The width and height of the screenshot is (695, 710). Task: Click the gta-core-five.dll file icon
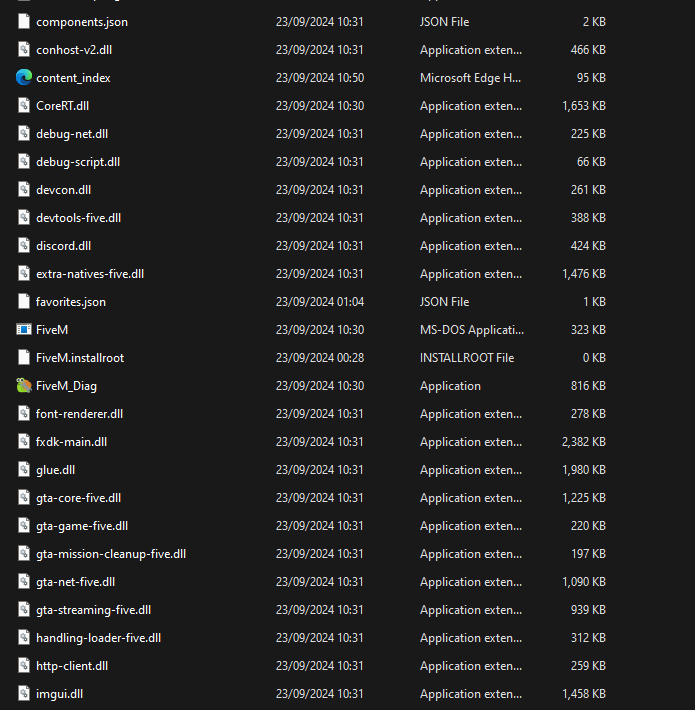pos(24,498)
